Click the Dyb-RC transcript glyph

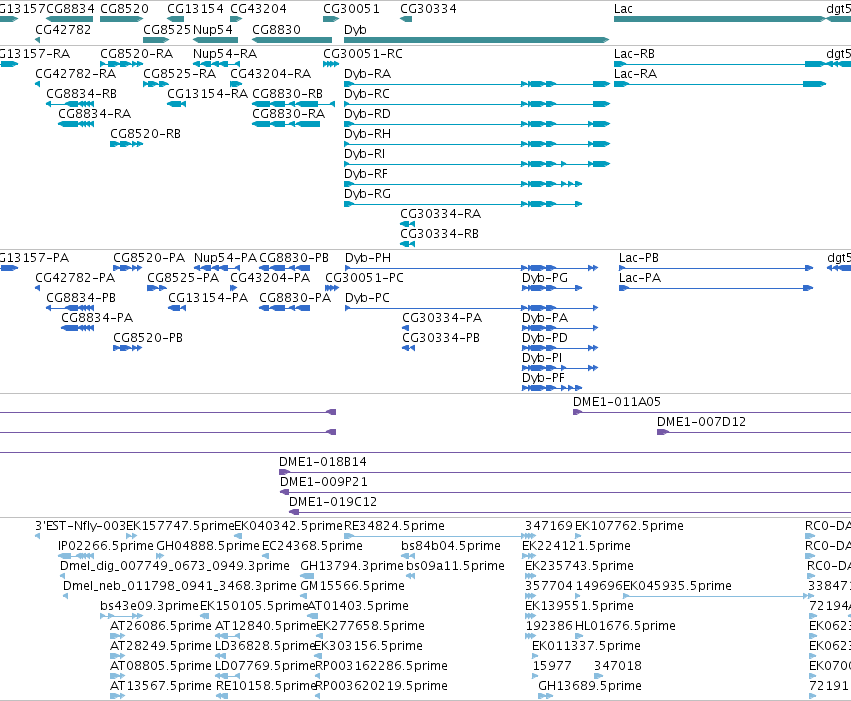point(477,104)
